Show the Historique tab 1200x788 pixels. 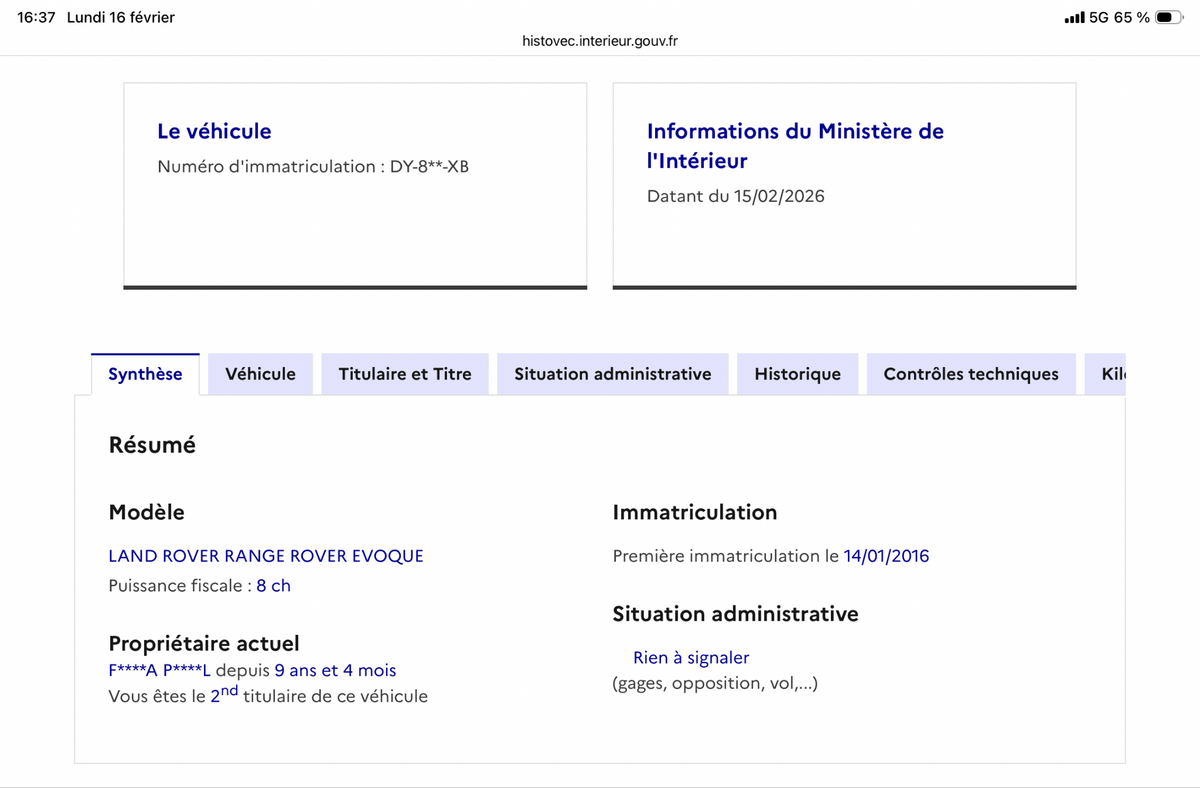click(x=797, y=374)
